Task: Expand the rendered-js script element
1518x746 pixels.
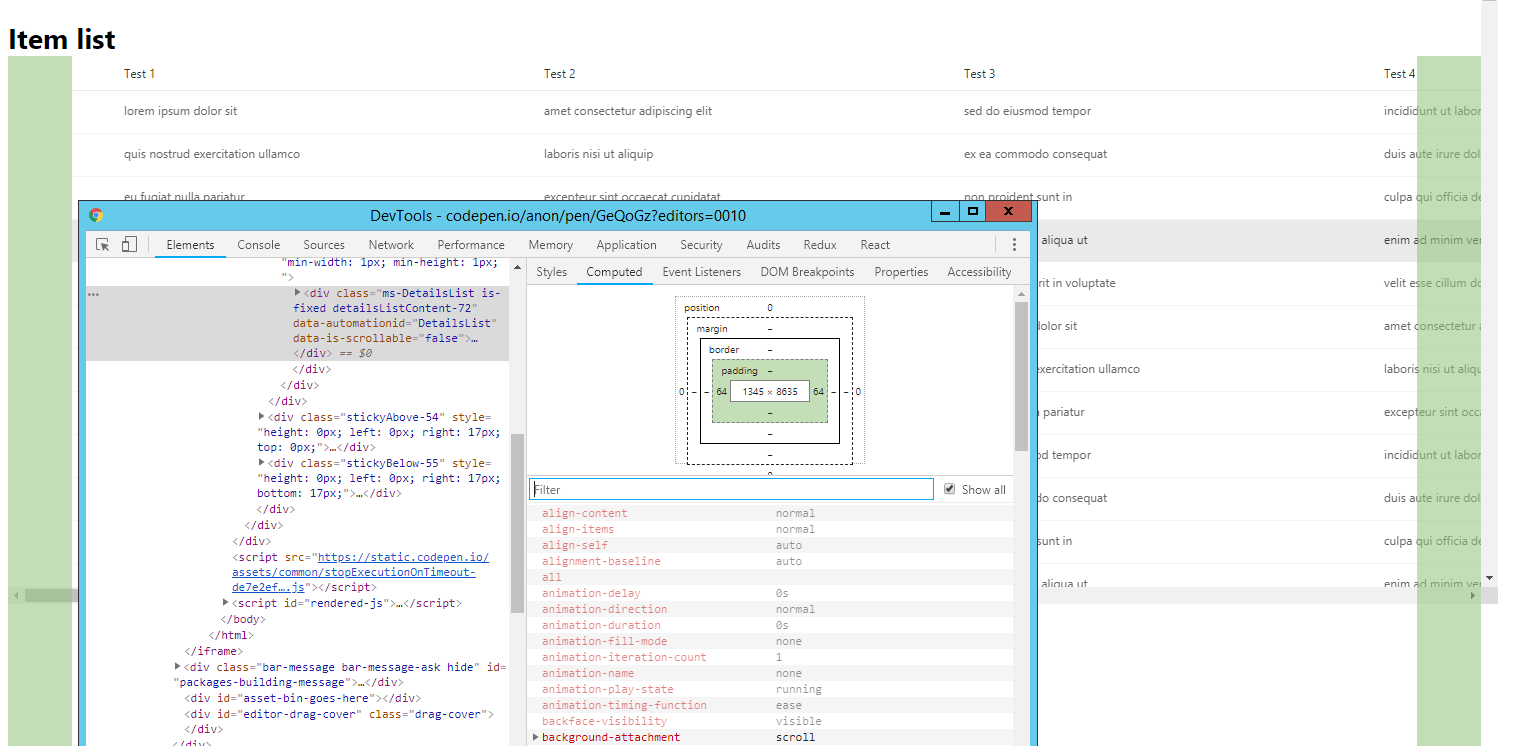Action: click(225, 603)
